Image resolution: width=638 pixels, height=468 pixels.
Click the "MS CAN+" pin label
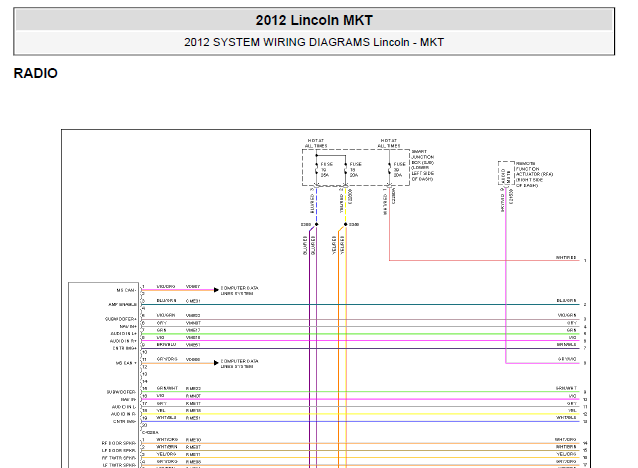126,363
